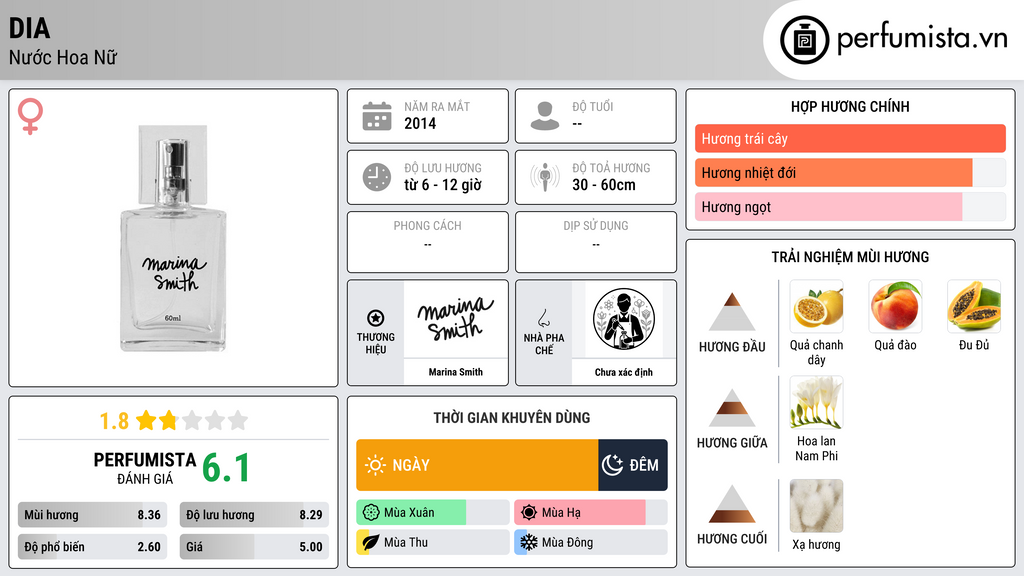This screenshot has height=576, width=1024.
Task: Click the Thời gian khuyên dùng heading
Action: coord(512,417)
